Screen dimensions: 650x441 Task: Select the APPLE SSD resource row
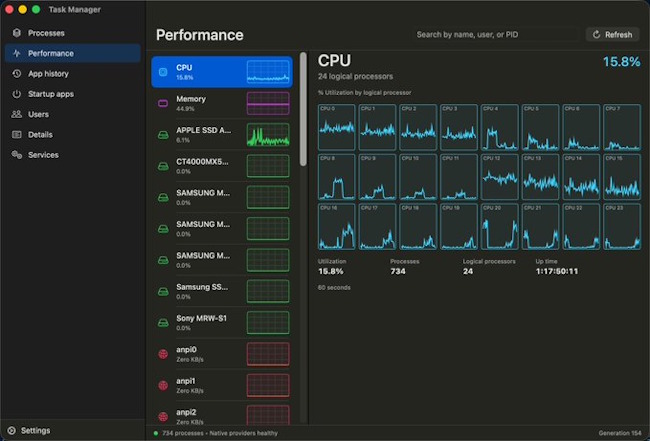(222, 135)
